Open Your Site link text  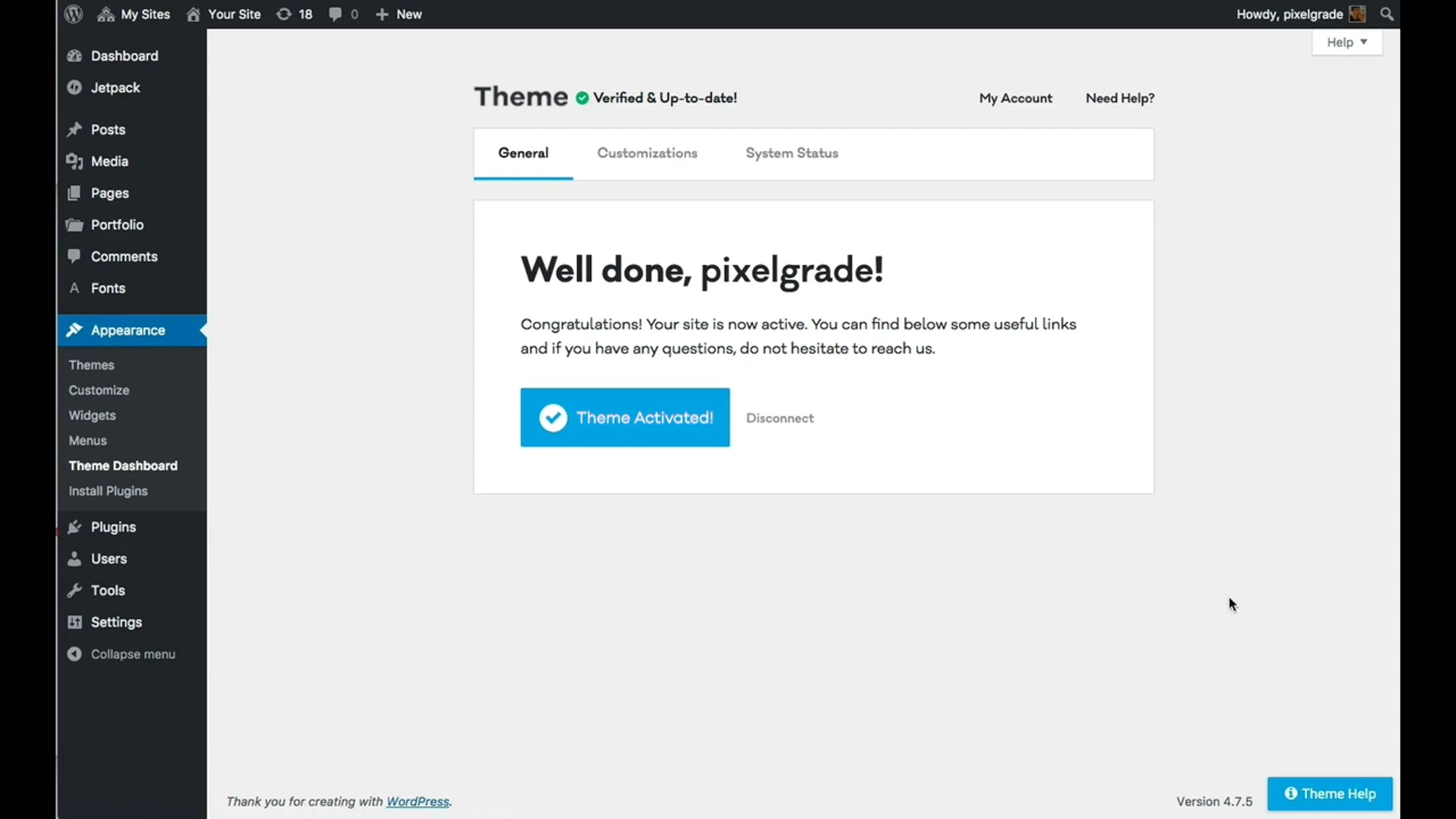point(234,14)
